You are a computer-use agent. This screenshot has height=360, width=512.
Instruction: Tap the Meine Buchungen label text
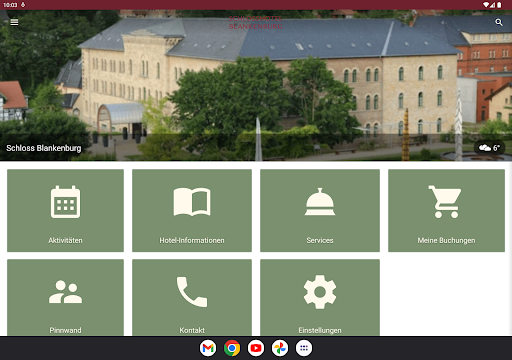(446, 240)
